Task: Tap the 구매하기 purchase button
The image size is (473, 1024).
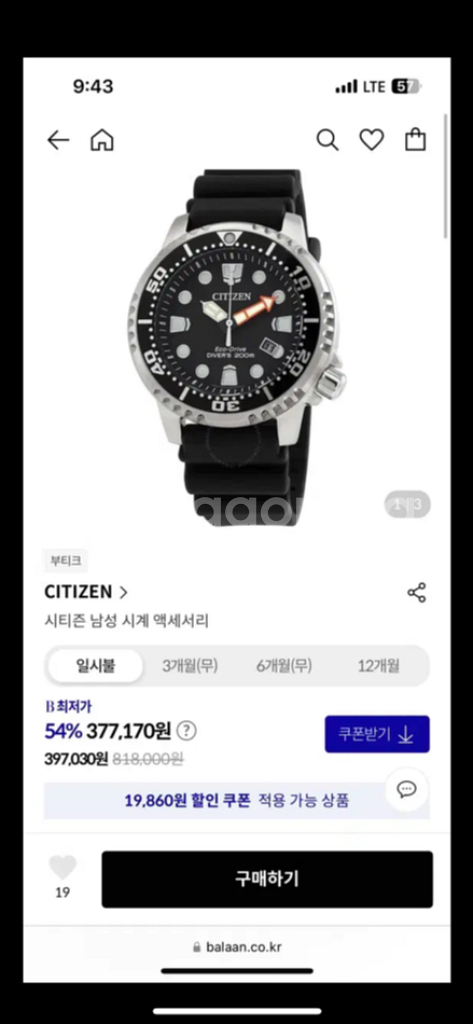Action: point(267,879)
